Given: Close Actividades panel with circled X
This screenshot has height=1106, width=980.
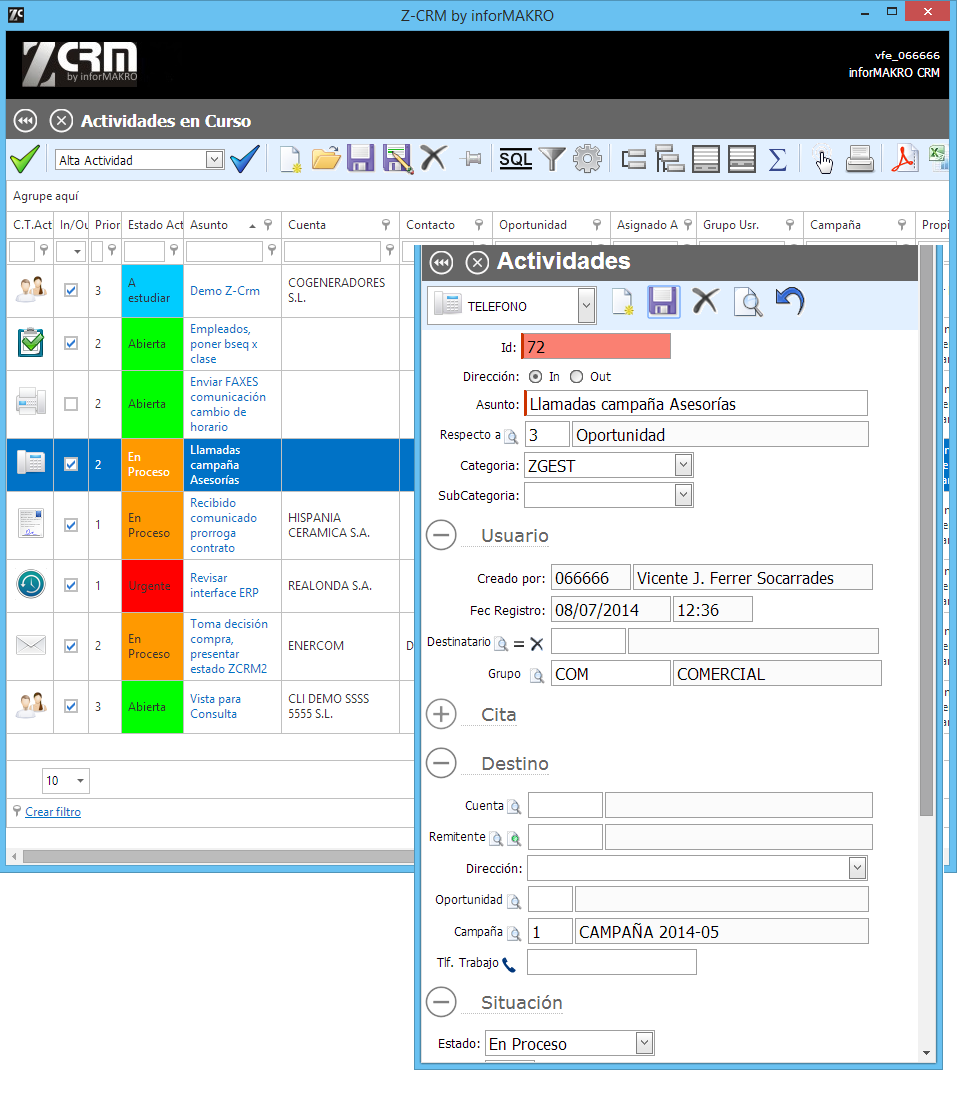Looking at the screenshot, I should click(x=477, y=262).
